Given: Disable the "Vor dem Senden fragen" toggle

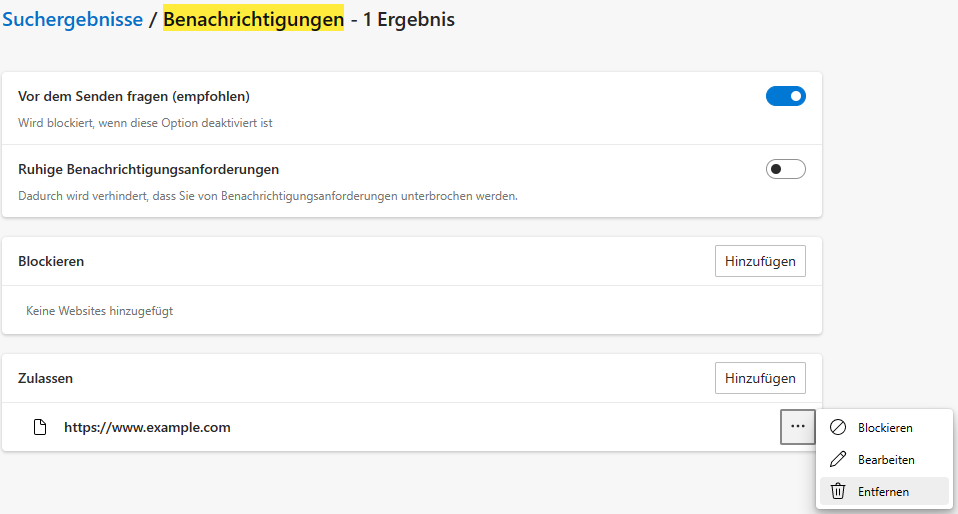Looking at the screenshot, I should 785,96.
